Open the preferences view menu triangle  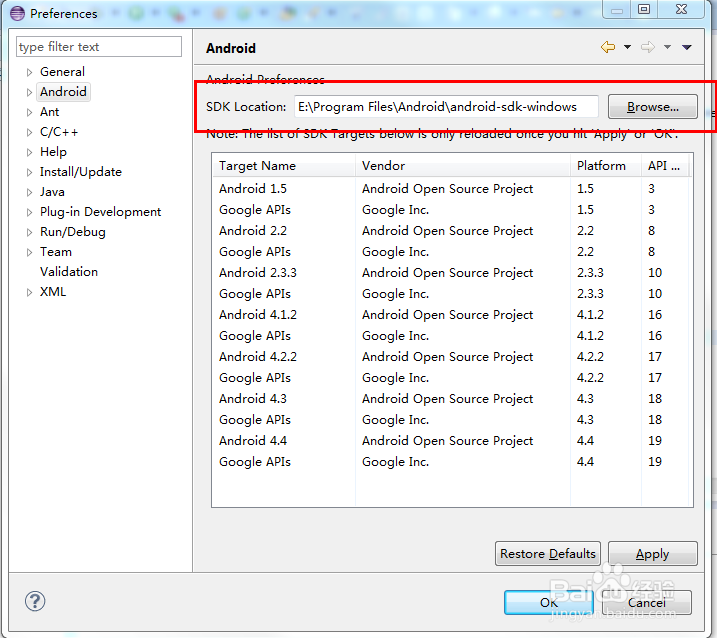click(x=687, y=47)
